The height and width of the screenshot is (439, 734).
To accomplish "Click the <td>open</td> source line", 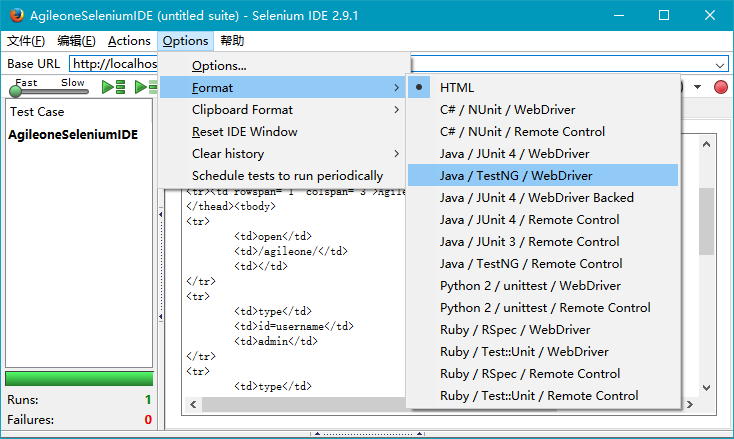I will point(272,236).
